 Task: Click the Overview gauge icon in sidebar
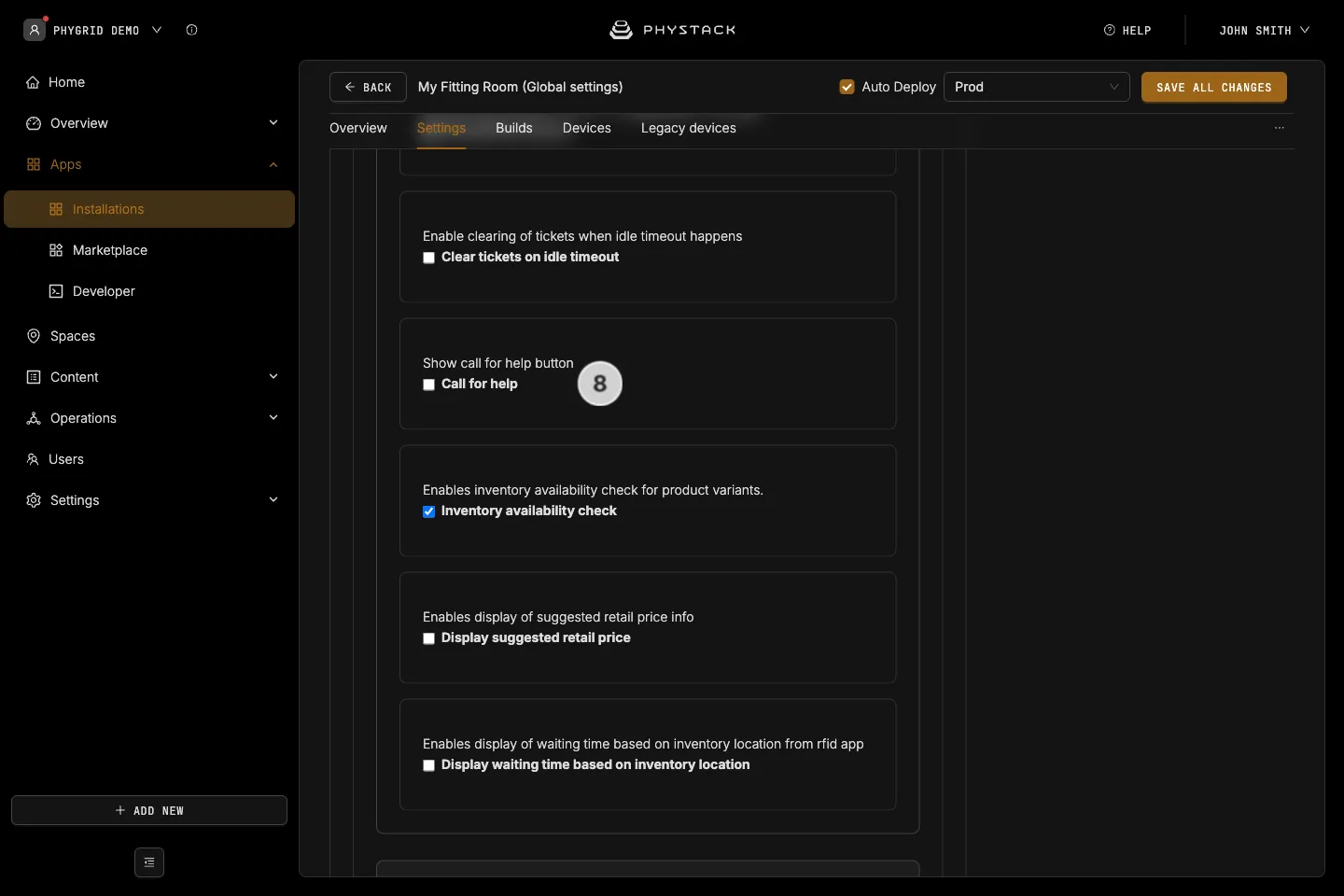(34, 123)
